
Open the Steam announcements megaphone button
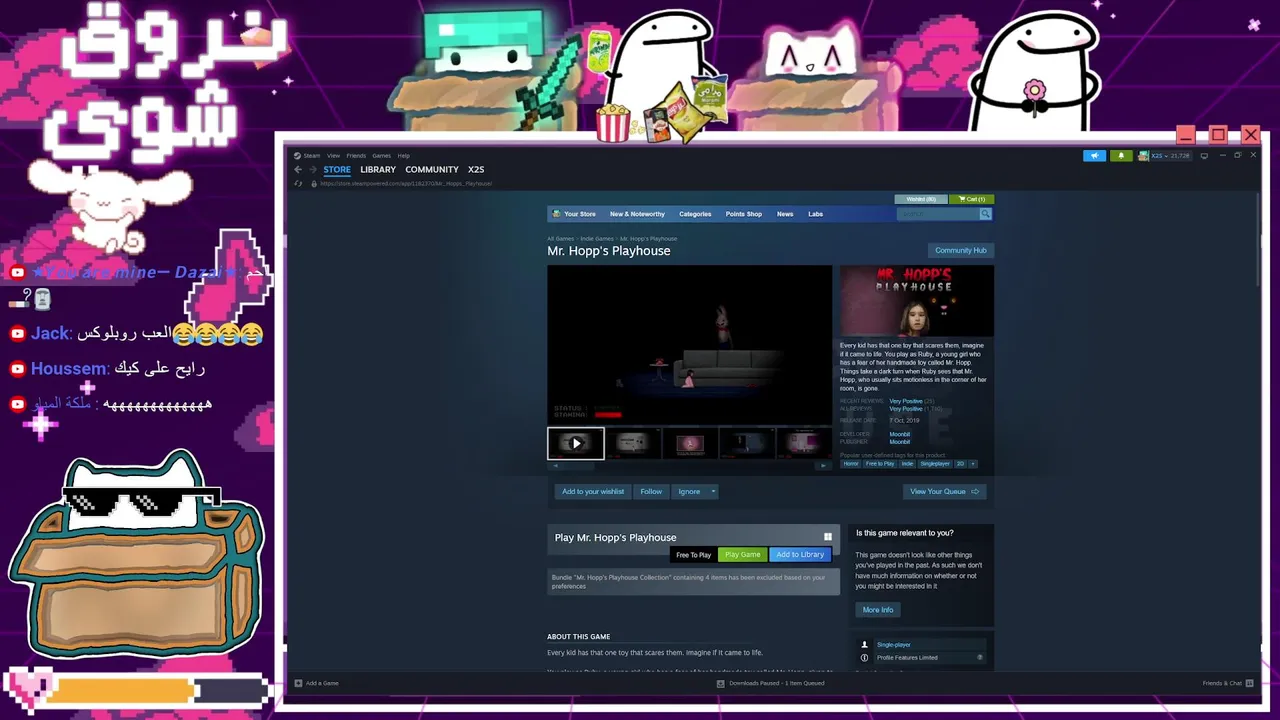tap(1094, 156)
